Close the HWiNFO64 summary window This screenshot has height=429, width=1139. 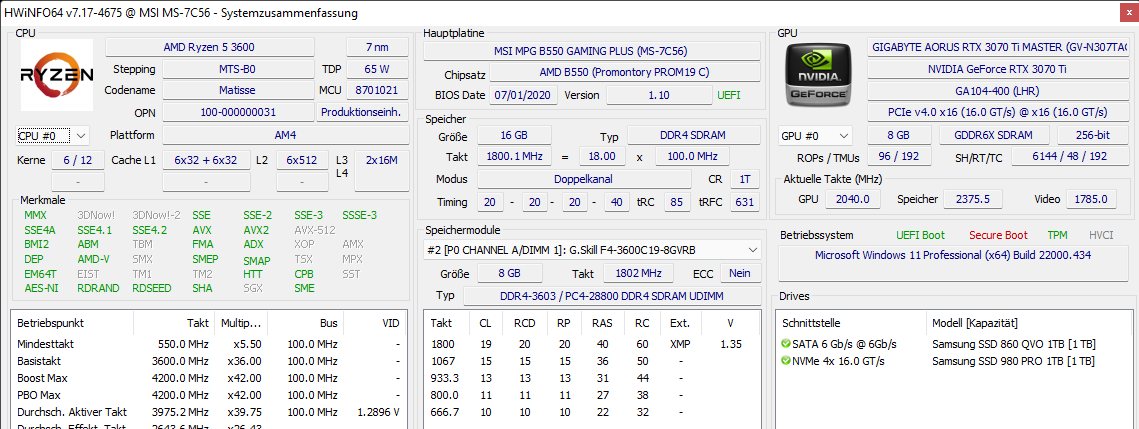(1127, 12)
